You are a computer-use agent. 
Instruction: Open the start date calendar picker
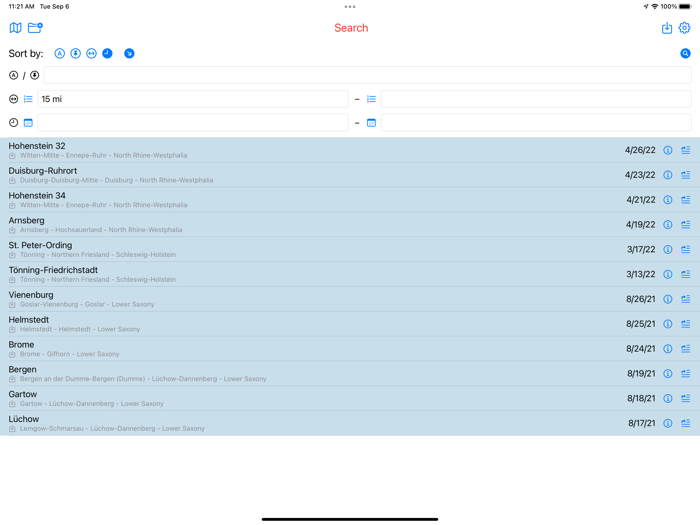pos(28,123)
